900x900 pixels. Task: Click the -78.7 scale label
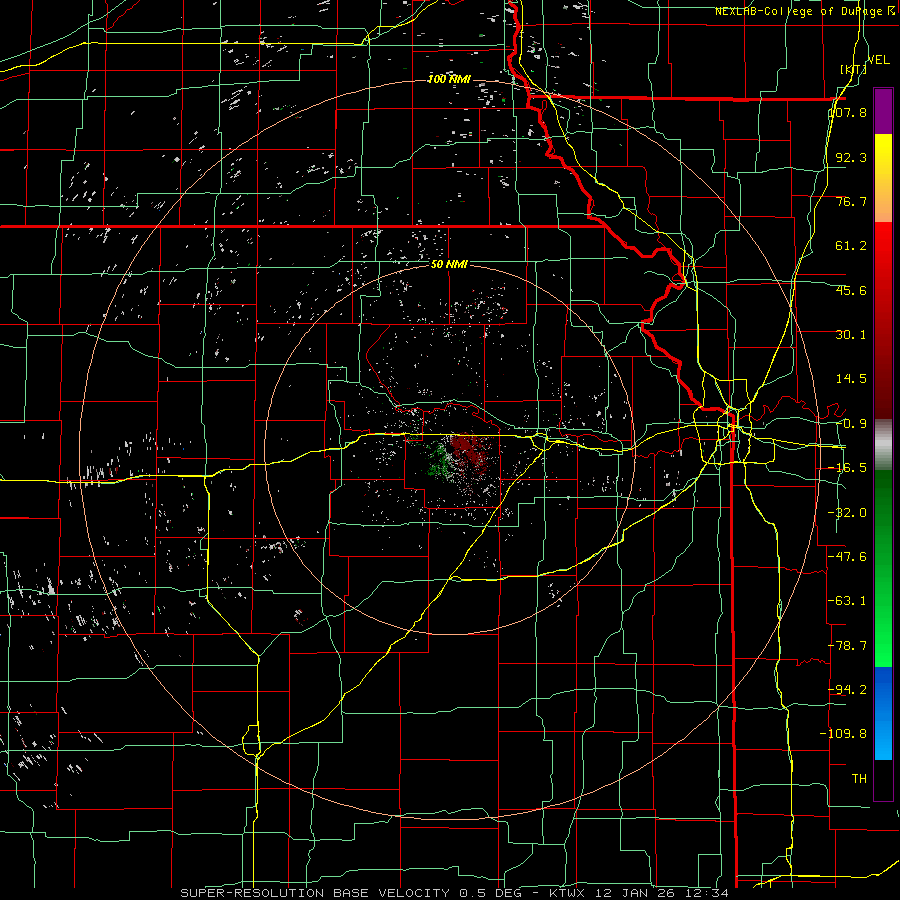click(848, 646)
